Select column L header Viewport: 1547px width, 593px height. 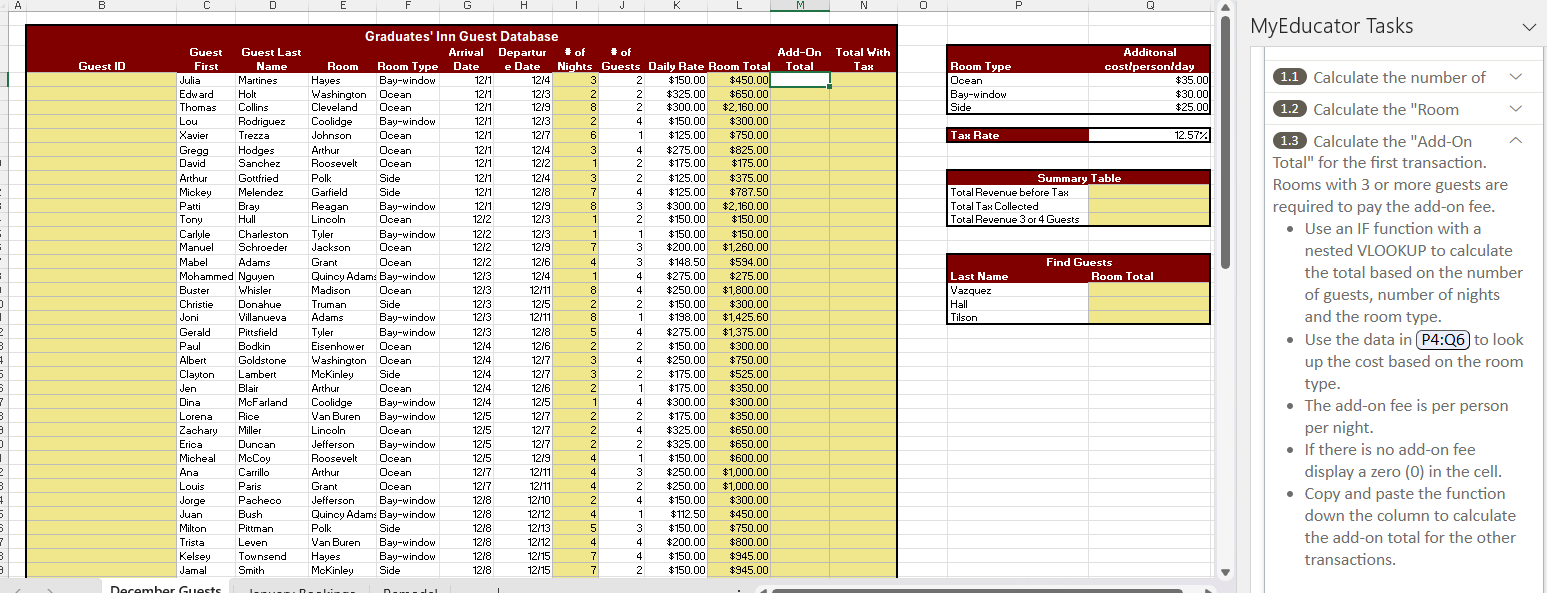point(738,6)
